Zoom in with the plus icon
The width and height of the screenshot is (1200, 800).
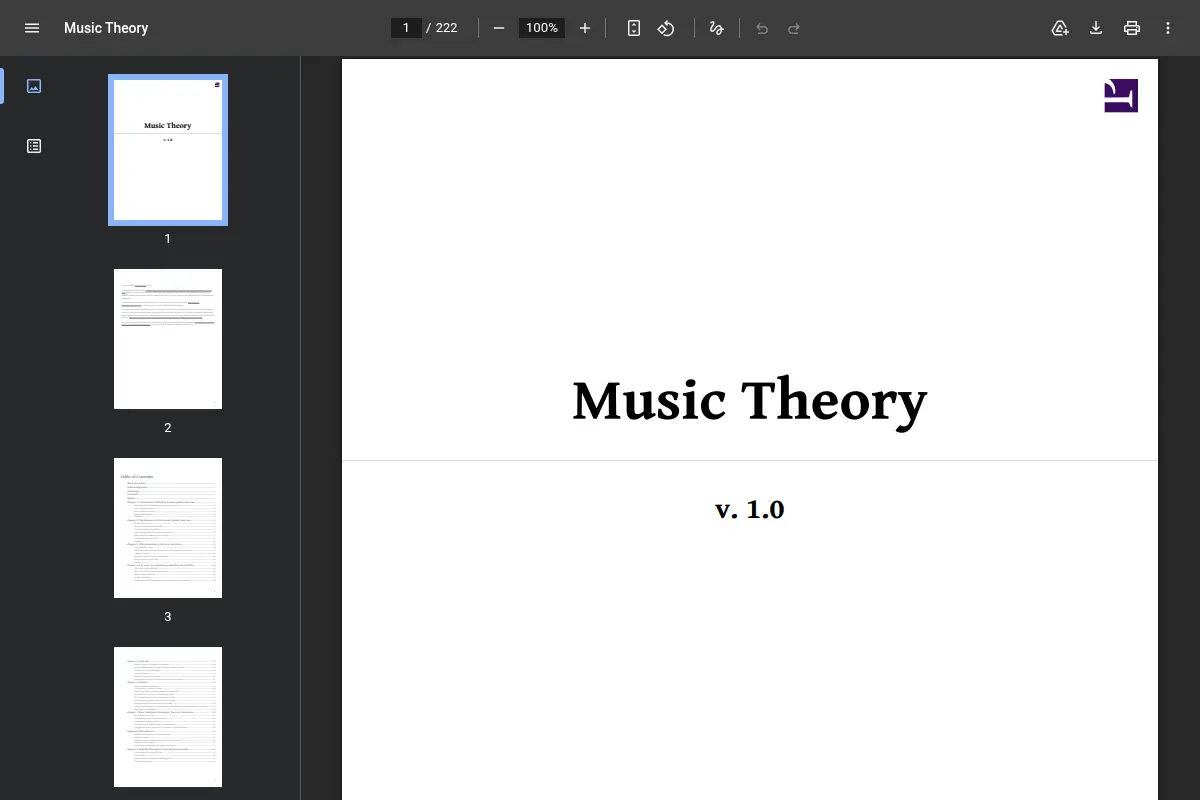(585, 28)
